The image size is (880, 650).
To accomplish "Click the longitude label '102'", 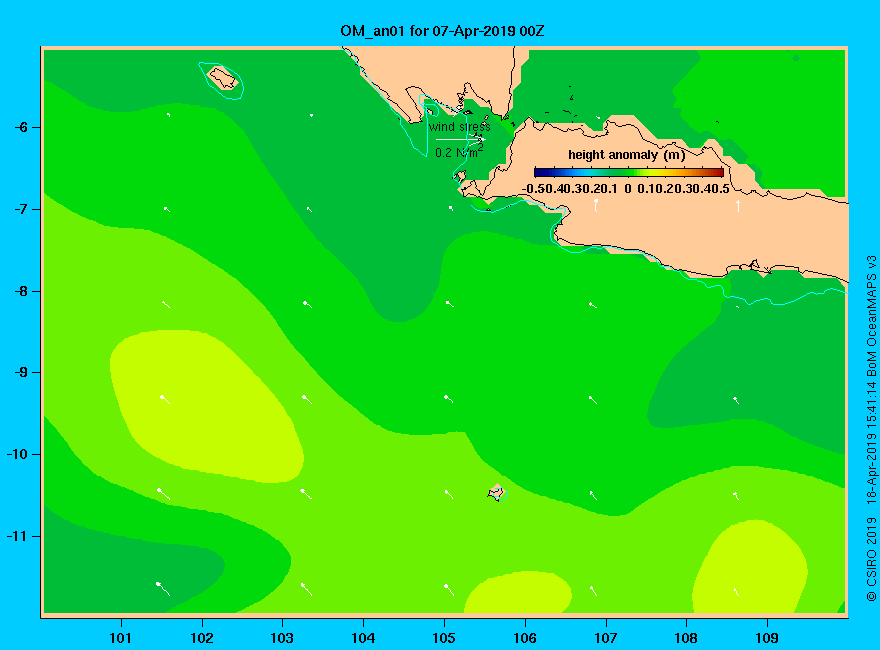I will tap(202, 638).
